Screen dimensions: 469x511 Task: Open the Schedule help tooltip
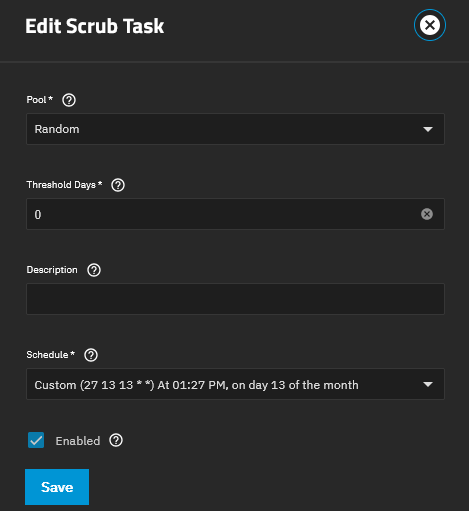(x=91, y=355)
